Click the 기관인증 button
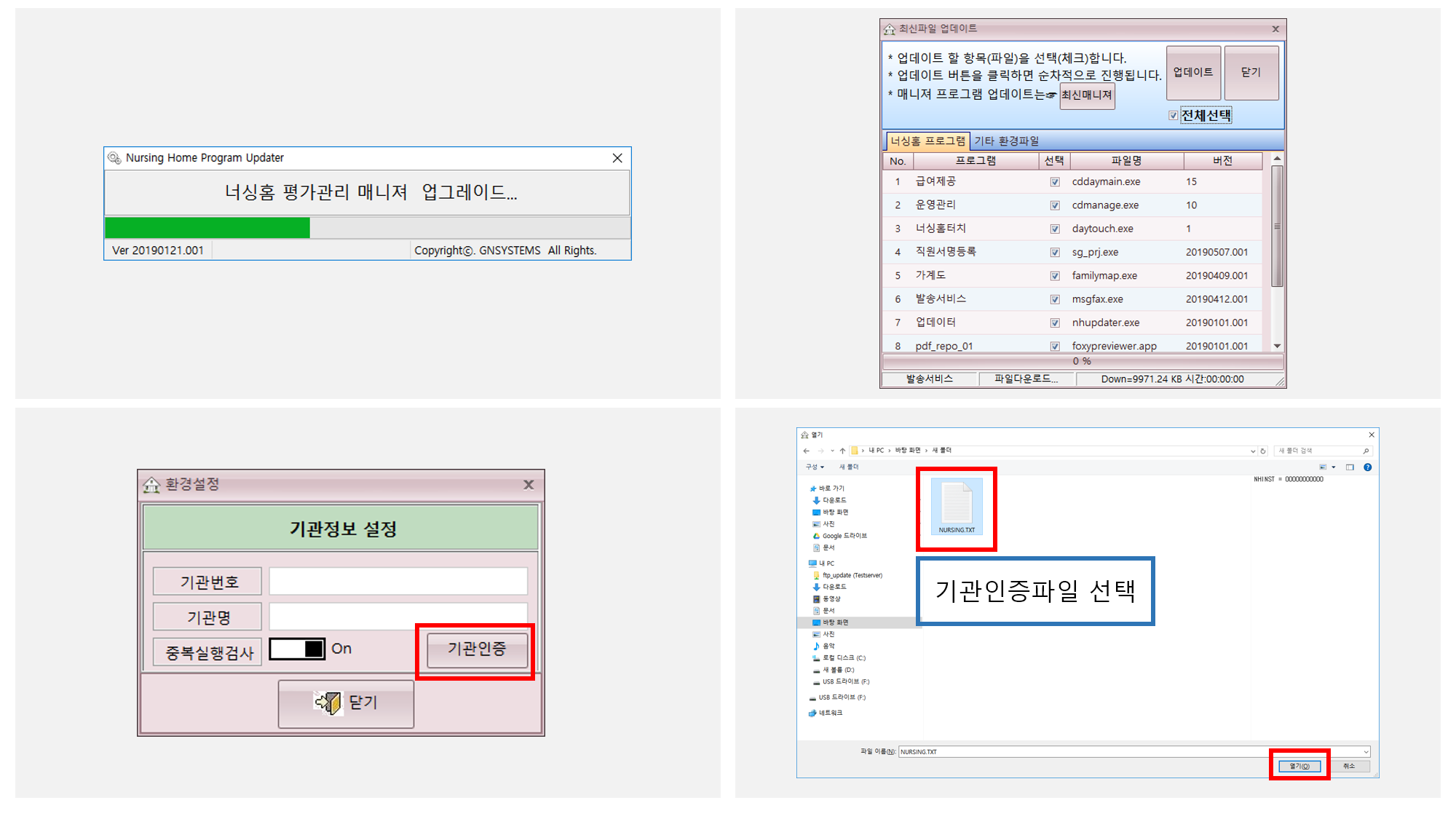1456x819 pixels. [x=477, y=649]
